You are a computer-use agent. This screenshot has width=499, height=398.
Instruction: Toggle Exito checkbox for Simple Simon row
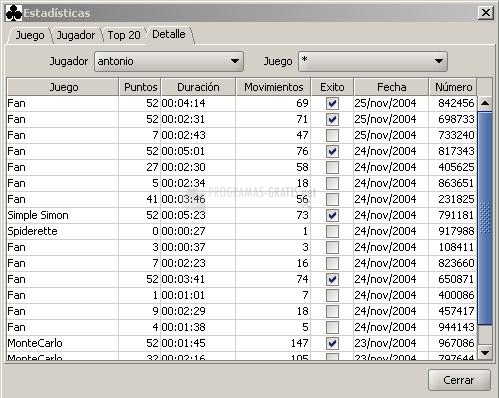tap(332, 215)
